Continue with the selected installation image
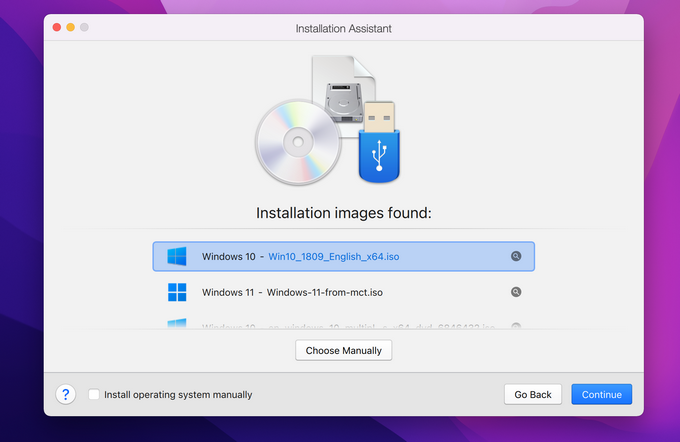 coord(602,394)
